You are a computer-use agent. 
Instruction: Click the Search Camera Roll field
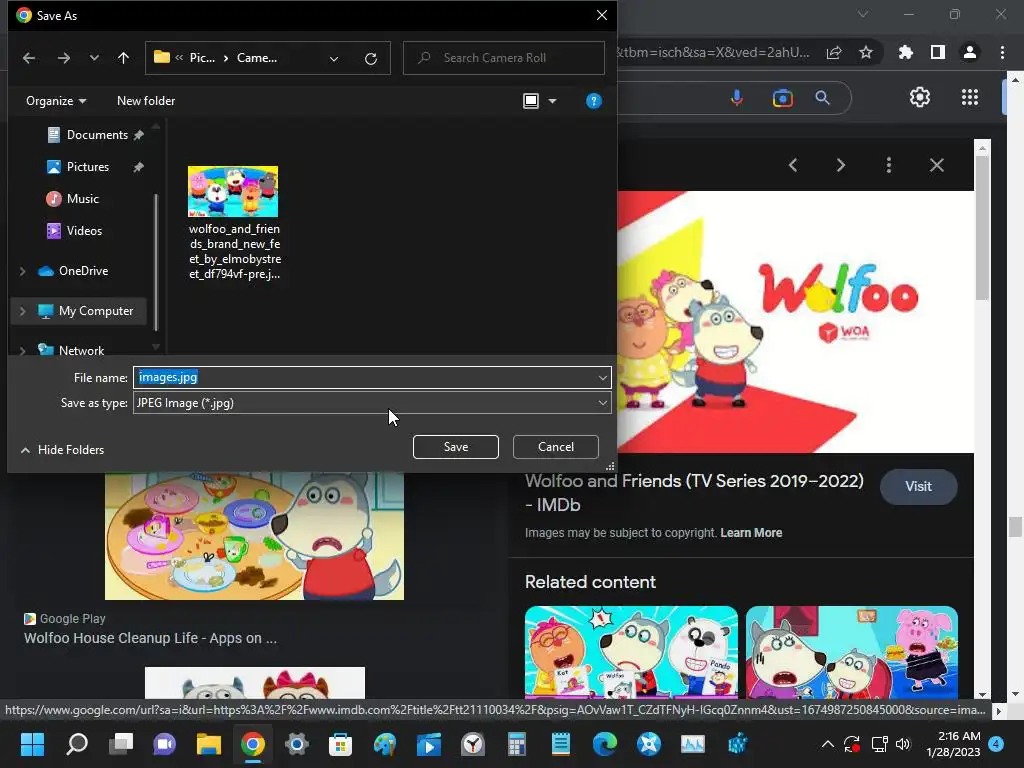504,58
